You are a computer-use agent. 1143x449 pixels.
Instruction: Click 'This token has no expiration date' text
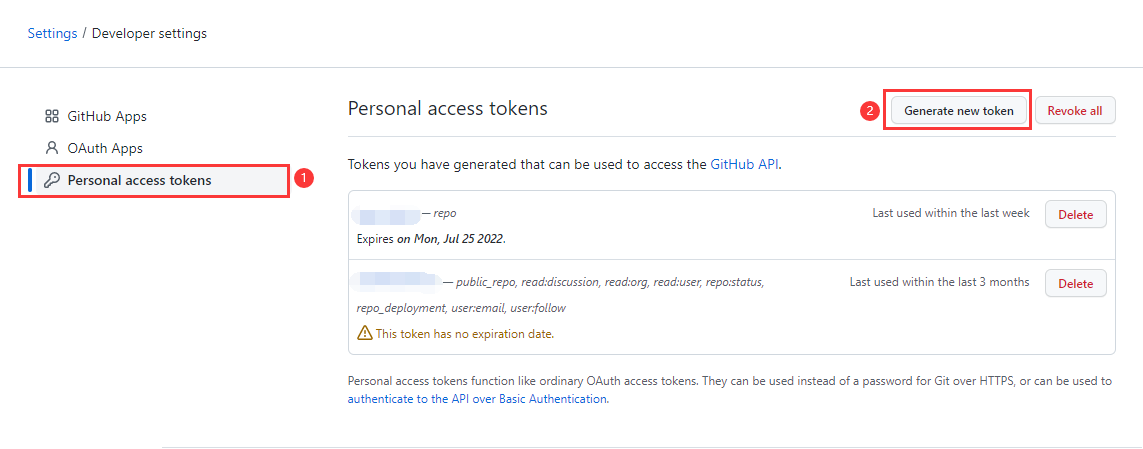click(465, 335)
